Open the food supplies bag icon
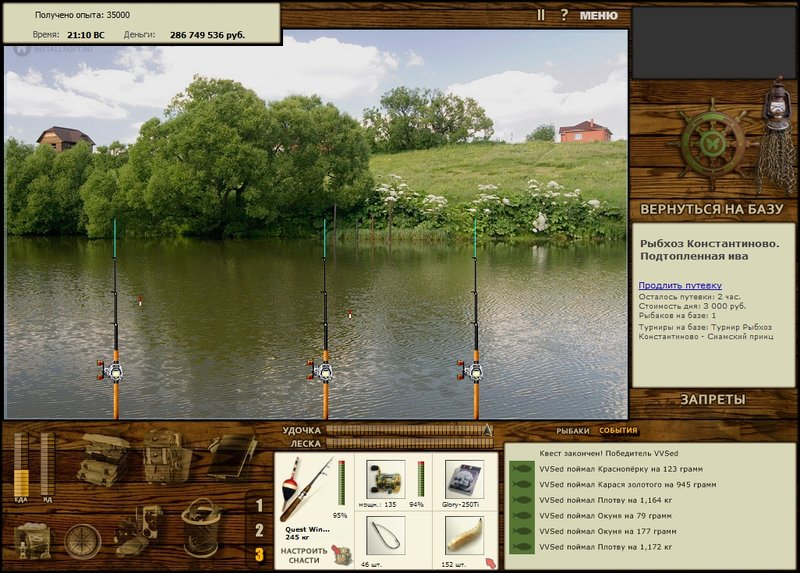The width and height of the screenshot is (800, 573). (x=32, y=541)
